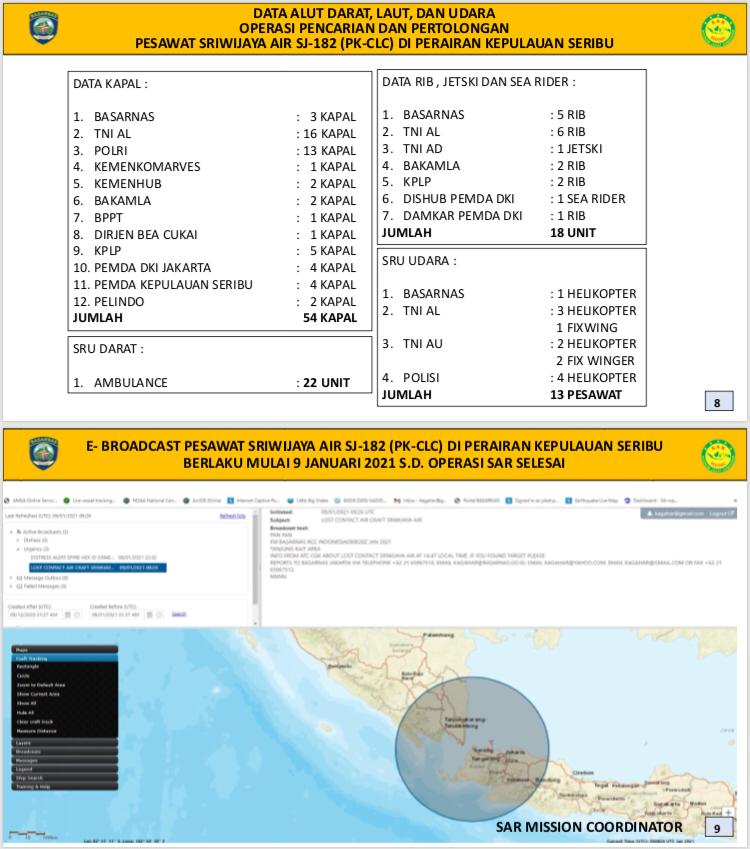Expand the Legend accordion section
The height and width of the screenshot is (849, 750).
tap(64, 769)
